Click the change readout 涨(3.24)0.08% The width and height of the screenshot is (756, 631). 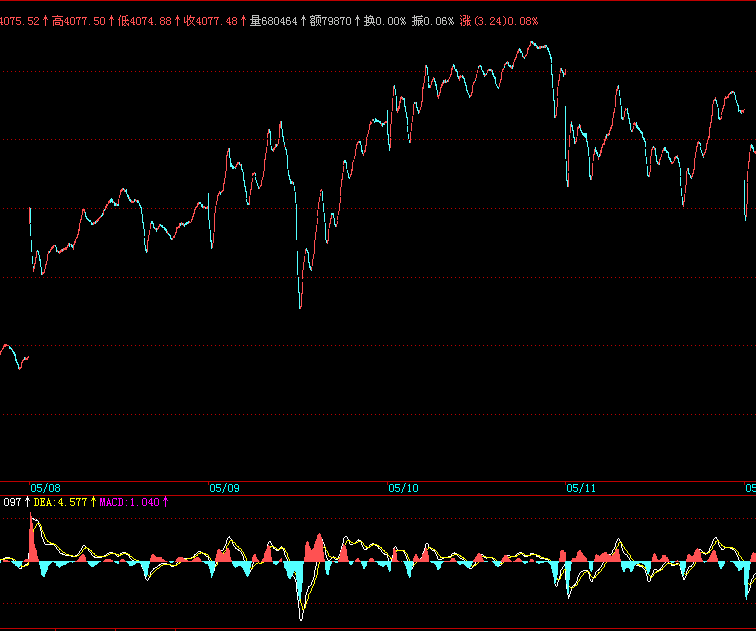coord(499,20)
